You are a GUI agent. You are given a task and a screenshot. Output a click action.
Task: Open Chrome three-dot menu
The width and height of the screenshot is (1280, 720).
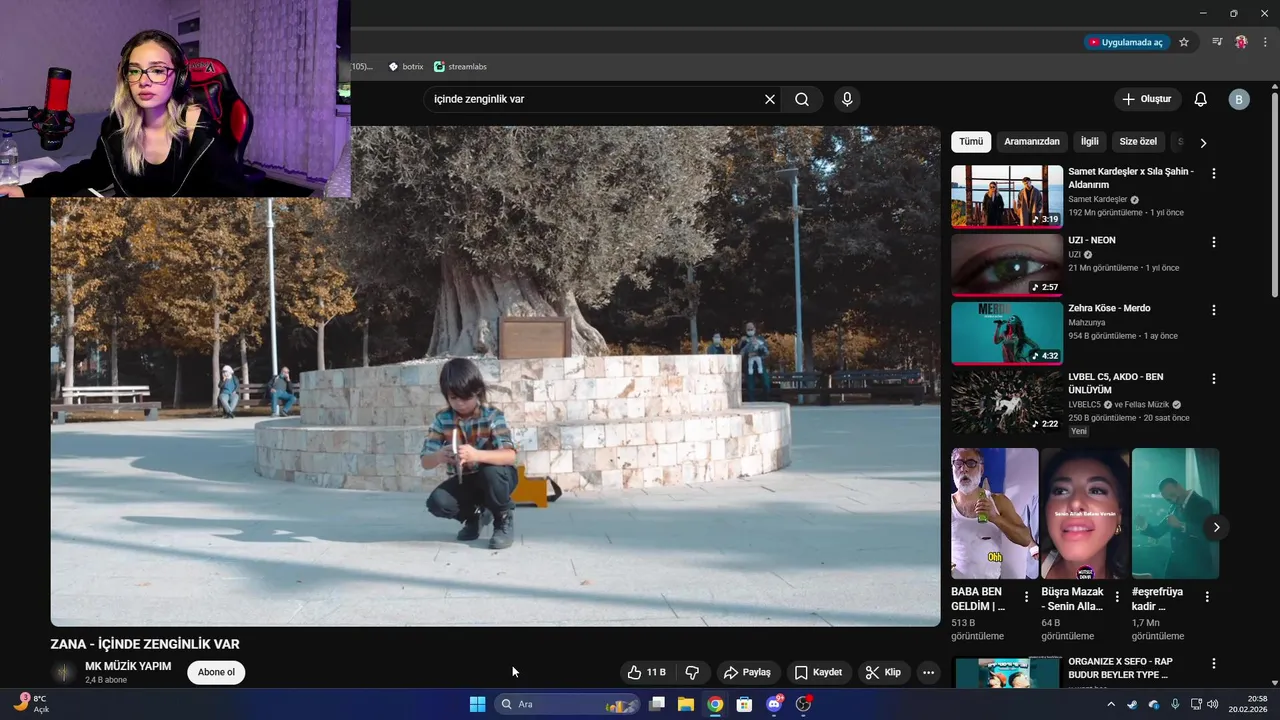[x=1265, y=42]
